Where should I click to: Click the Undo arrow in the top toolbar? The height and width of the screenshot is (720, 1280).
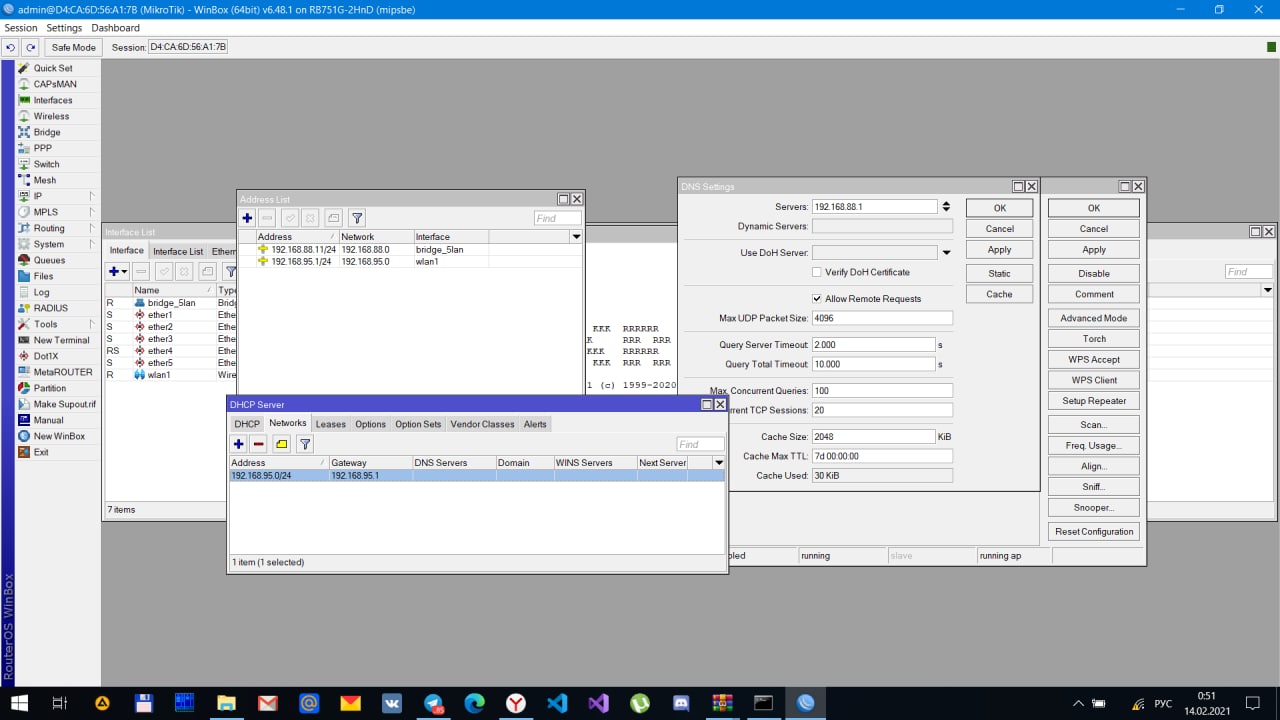(11, 47)
